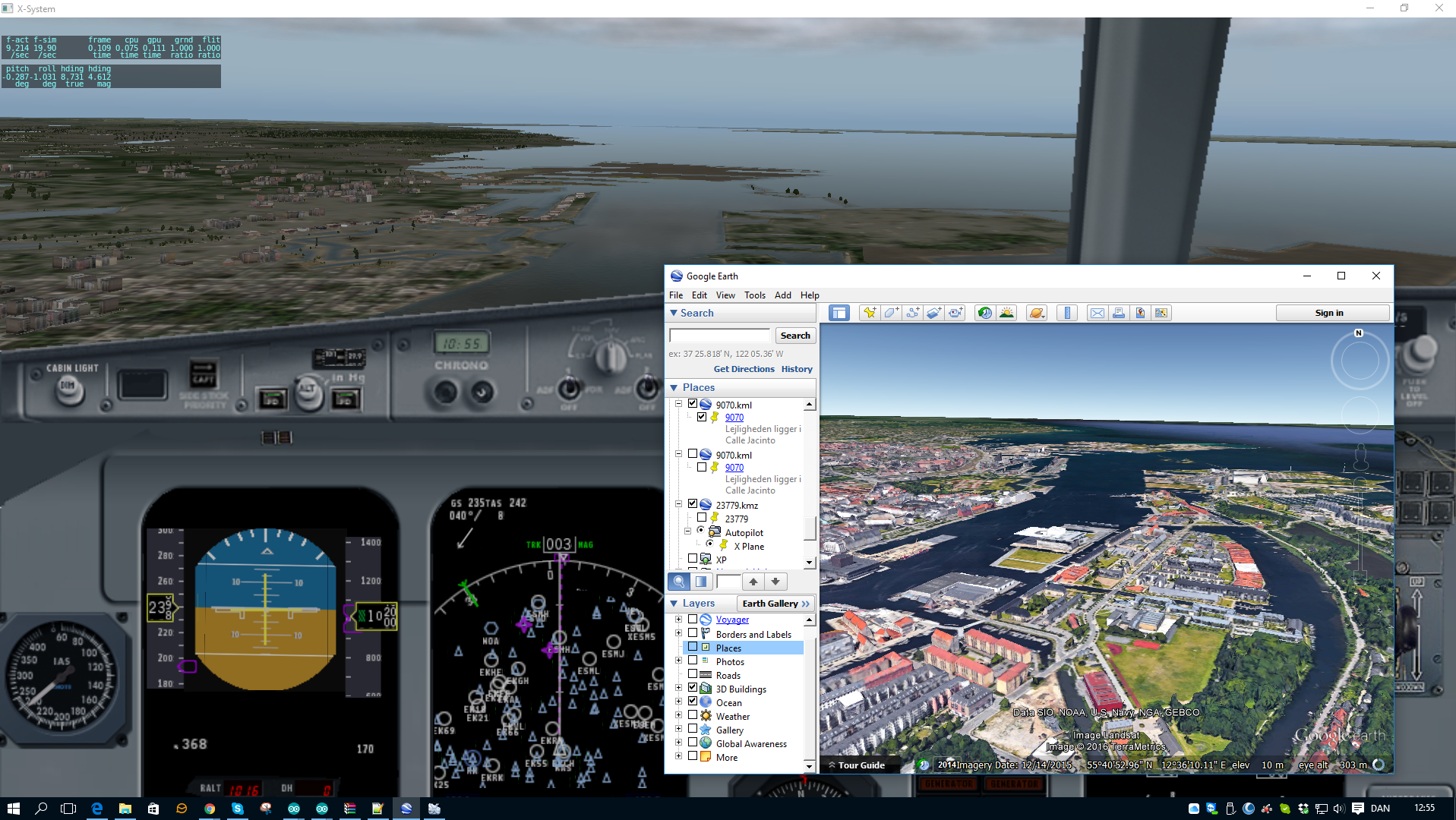Click the panel toggle icon beside the magnifier
Screen dimensions: 1456x820
tap(701, 582)
